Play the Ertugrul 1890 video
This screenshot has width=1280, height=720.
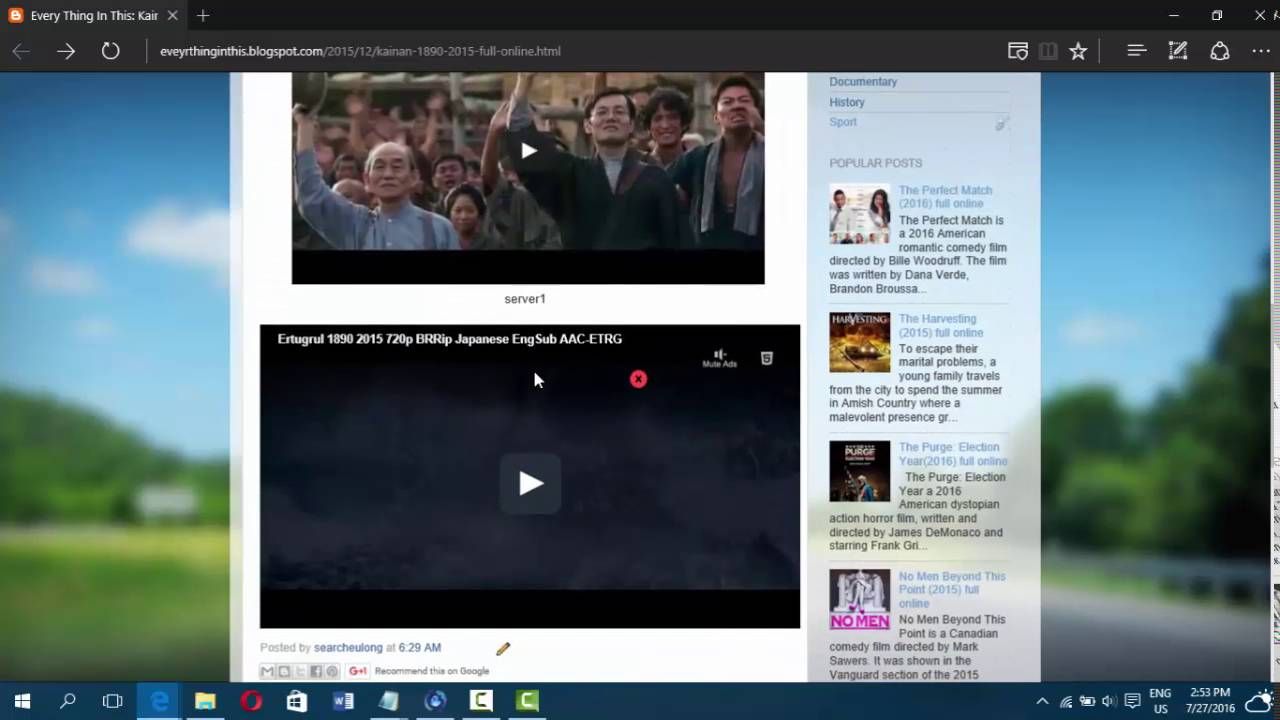[530, 484]
